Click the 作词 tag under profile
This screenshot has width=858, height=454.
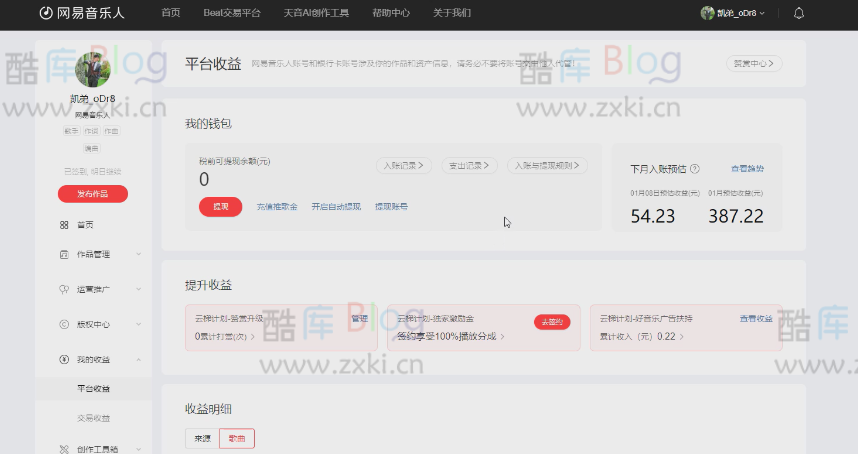91,131
